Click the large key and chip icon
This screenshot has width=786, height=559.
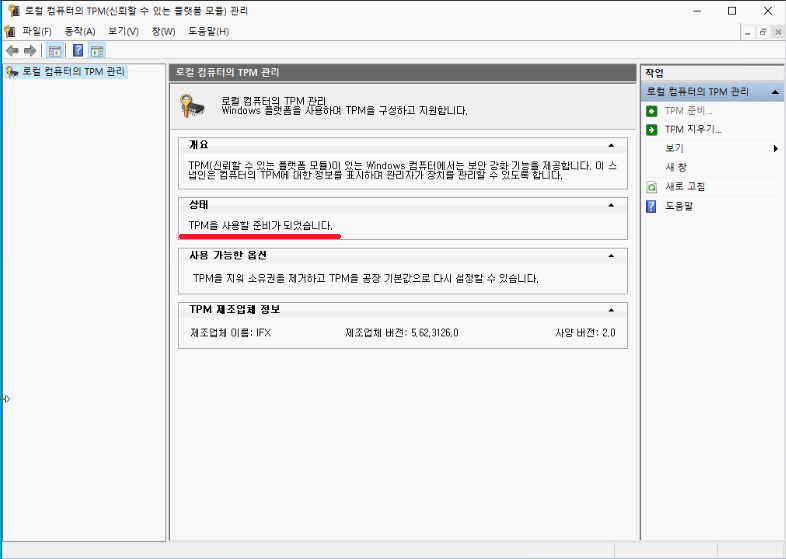[192, 106]
